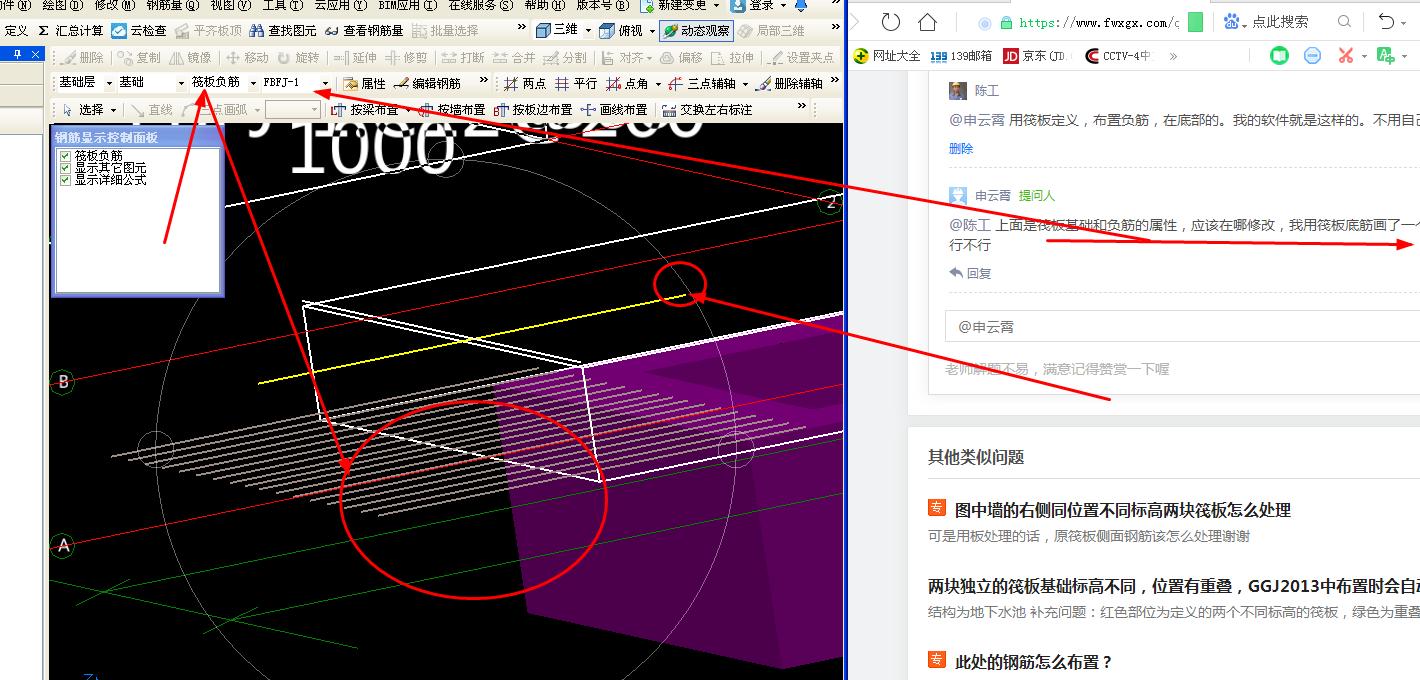Open 工具(T) menu

click(283, 5)
